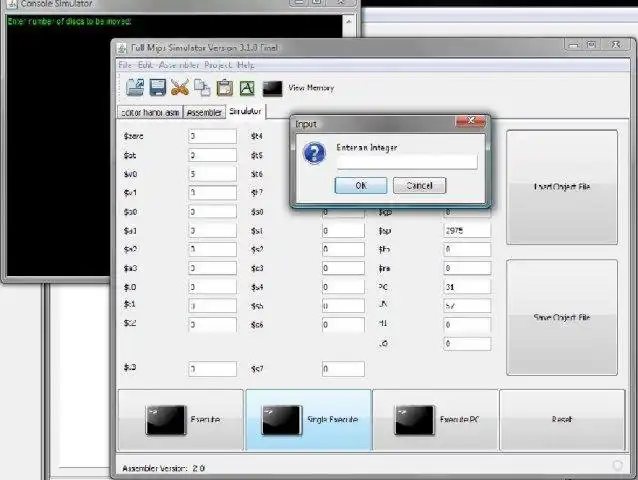Click the $v0 register value field
The image size is (638, 480).
pos(212,174)
